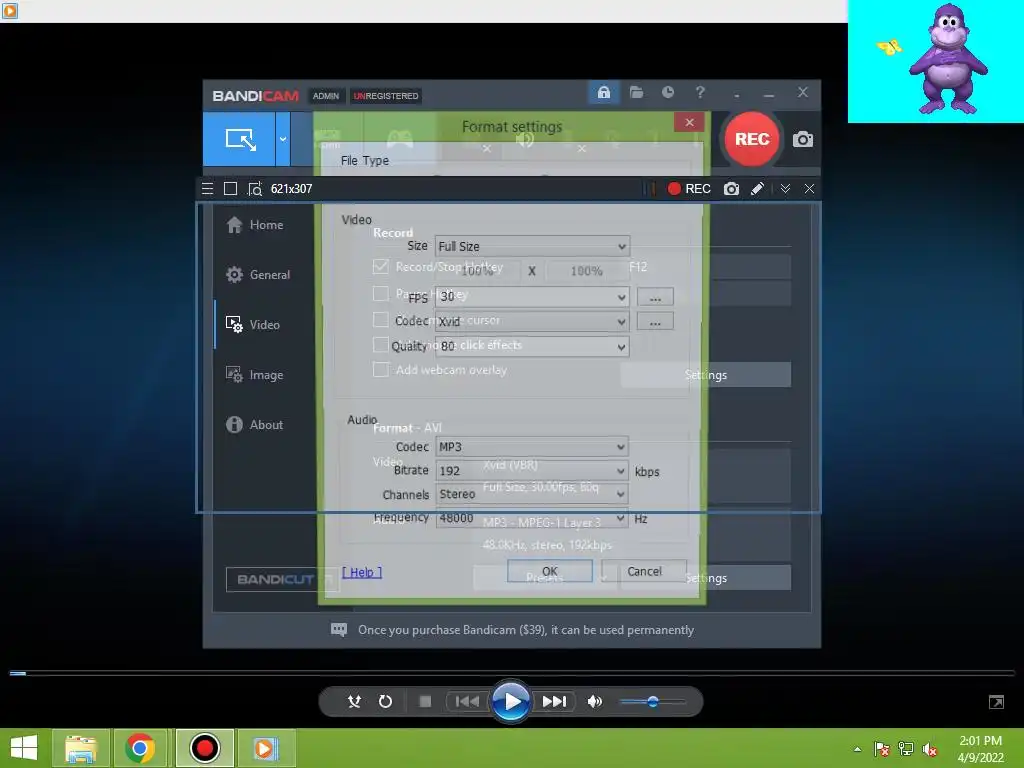Open the scheduled recording clock icon

(667, 92)
